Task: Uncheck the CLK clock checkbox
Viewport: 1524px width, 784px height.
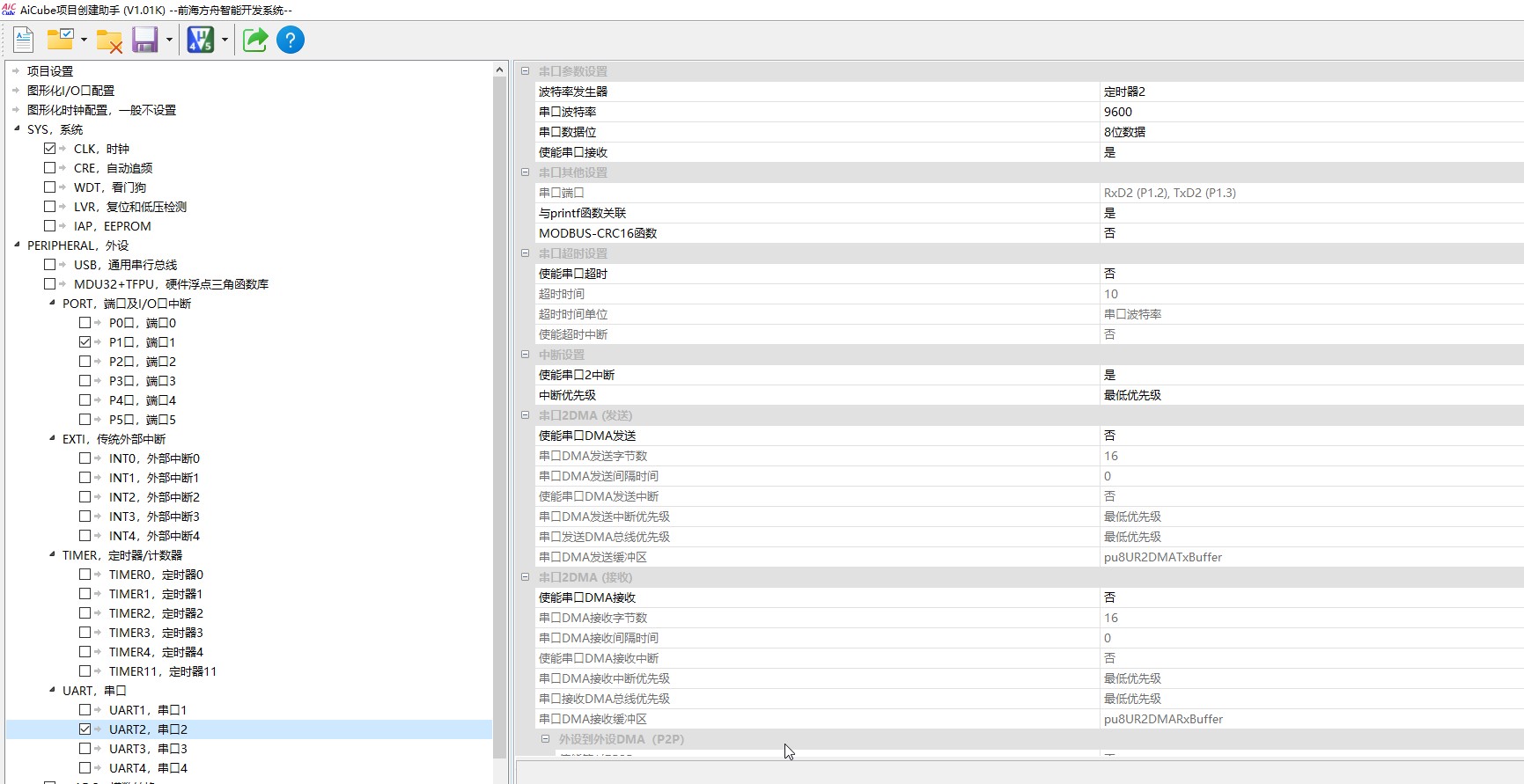Action: click(x=50, y=149)
